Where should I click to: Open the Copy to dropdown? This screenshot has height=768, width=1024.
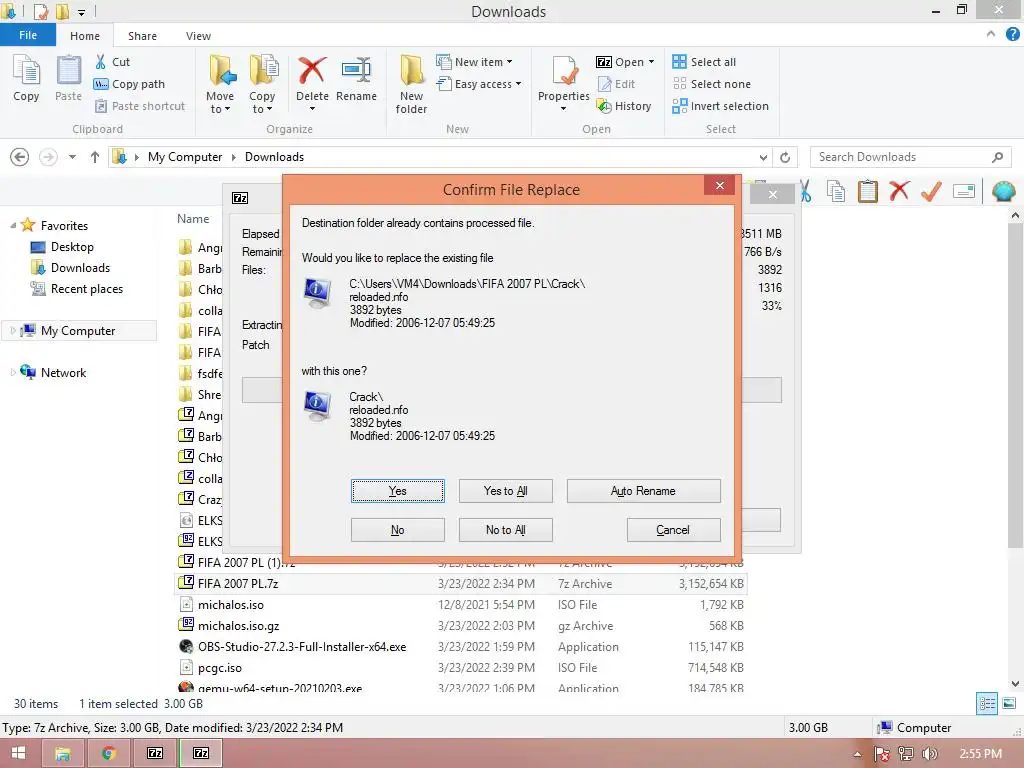[262, 103]
